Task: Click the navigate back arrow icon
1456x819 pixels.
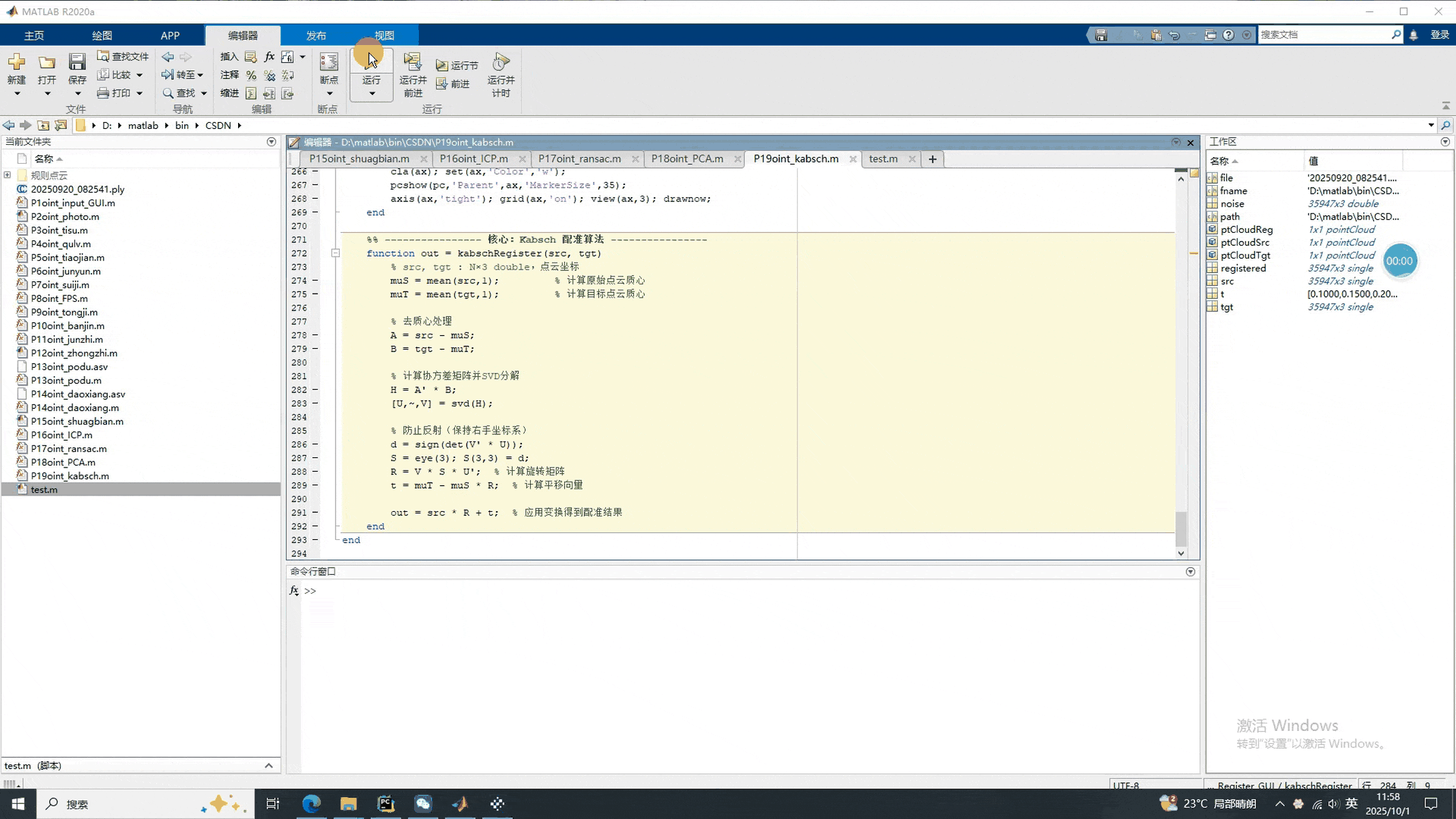Action: coord(168,57)
